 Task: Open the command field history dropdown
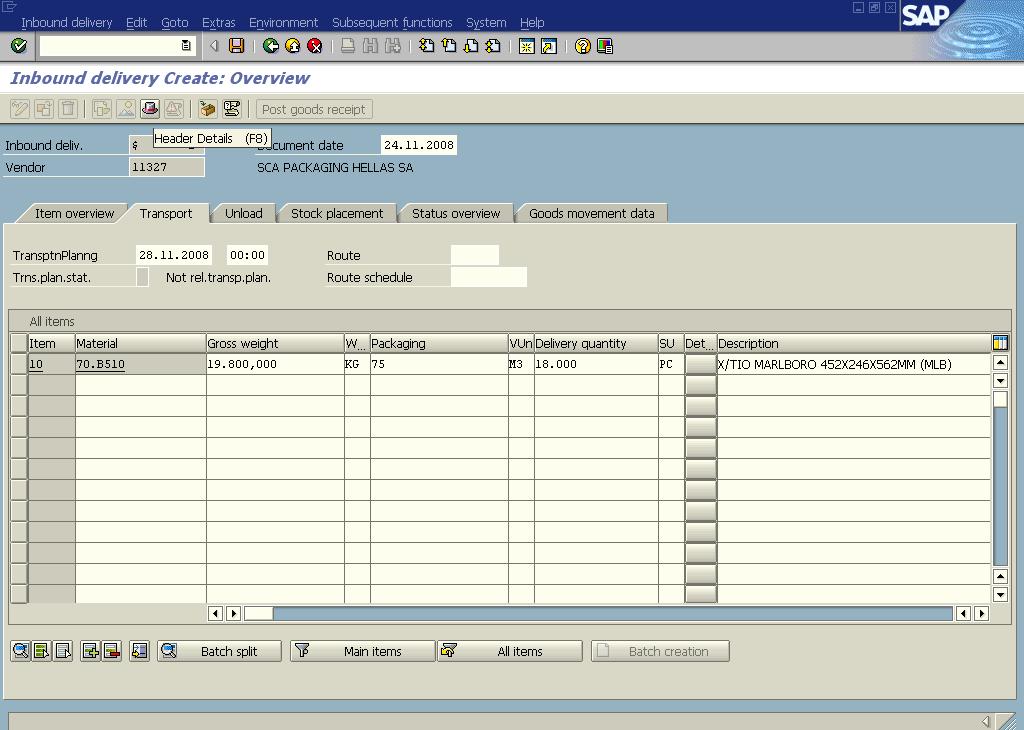(x=185, y=46)
